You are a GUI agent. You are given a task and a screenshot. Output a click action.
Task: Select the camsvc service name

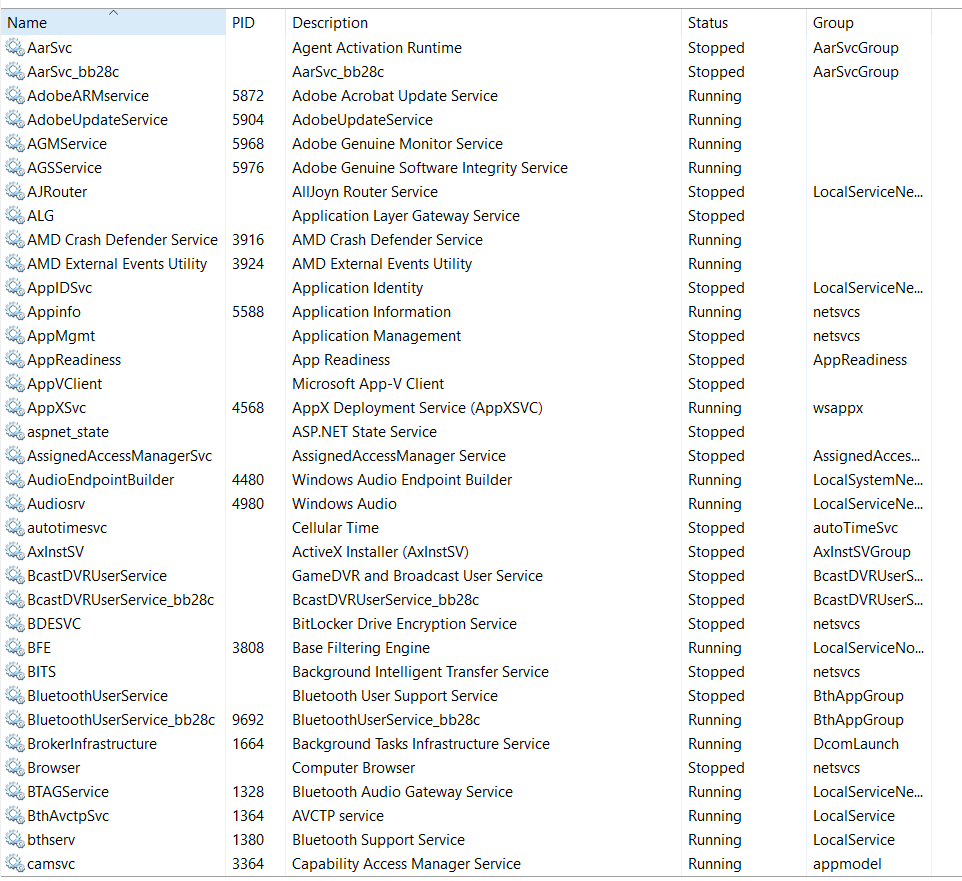coord(51,863)
